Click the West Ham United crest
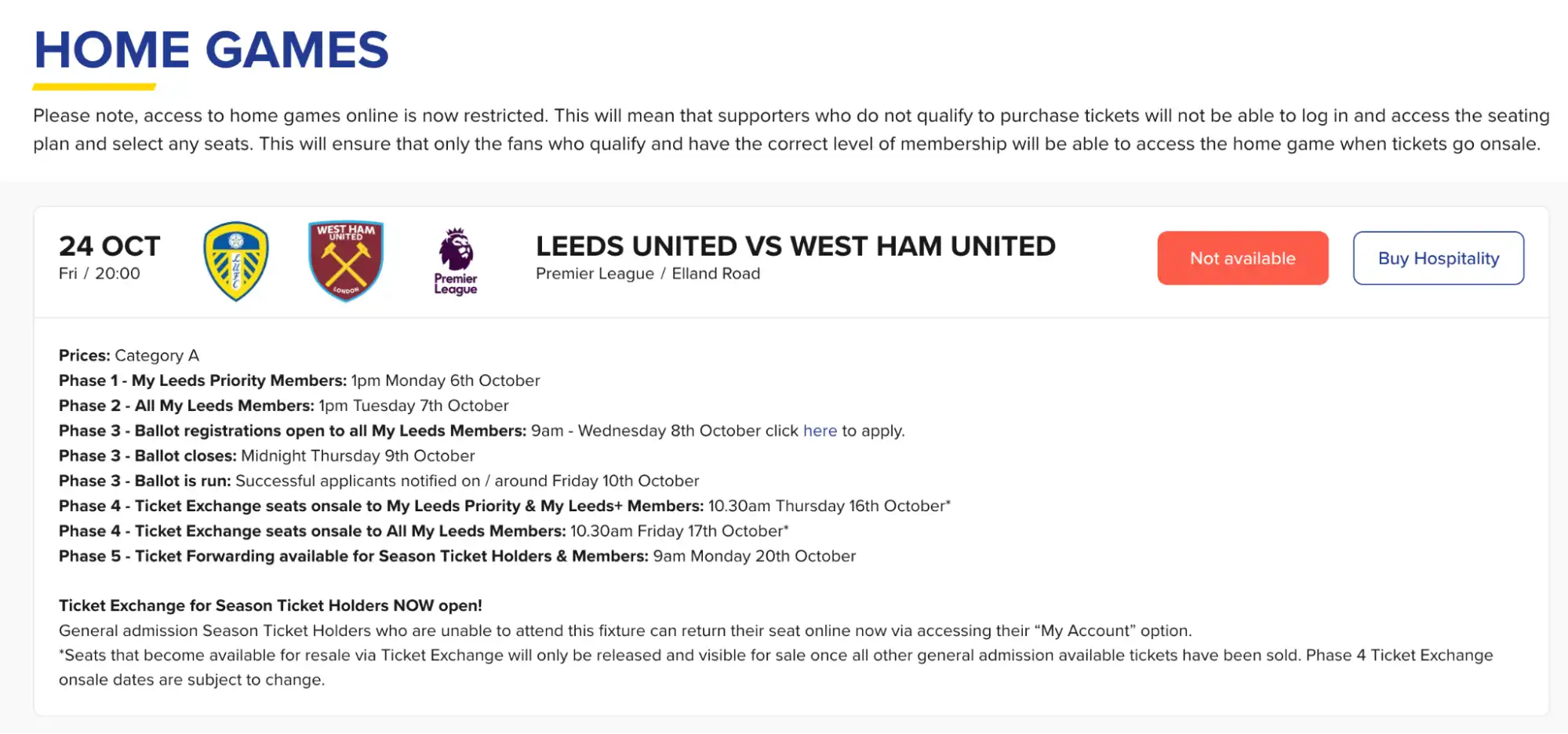The width and height of the screenshot is (1568, 734). pos(346,260)
